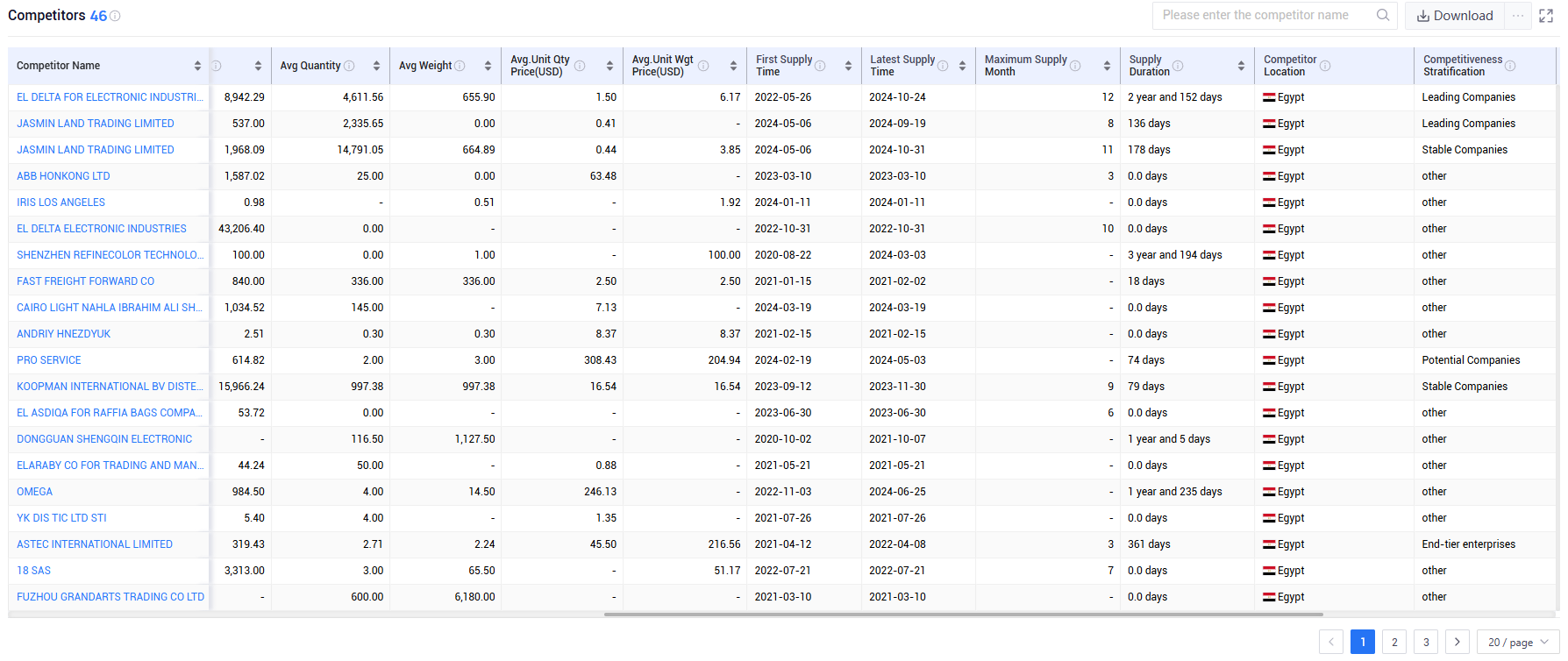Screen dimensions: 1568x661
Task: Open ANDRIY HNEZDYUK link
Action: [64, 334]
